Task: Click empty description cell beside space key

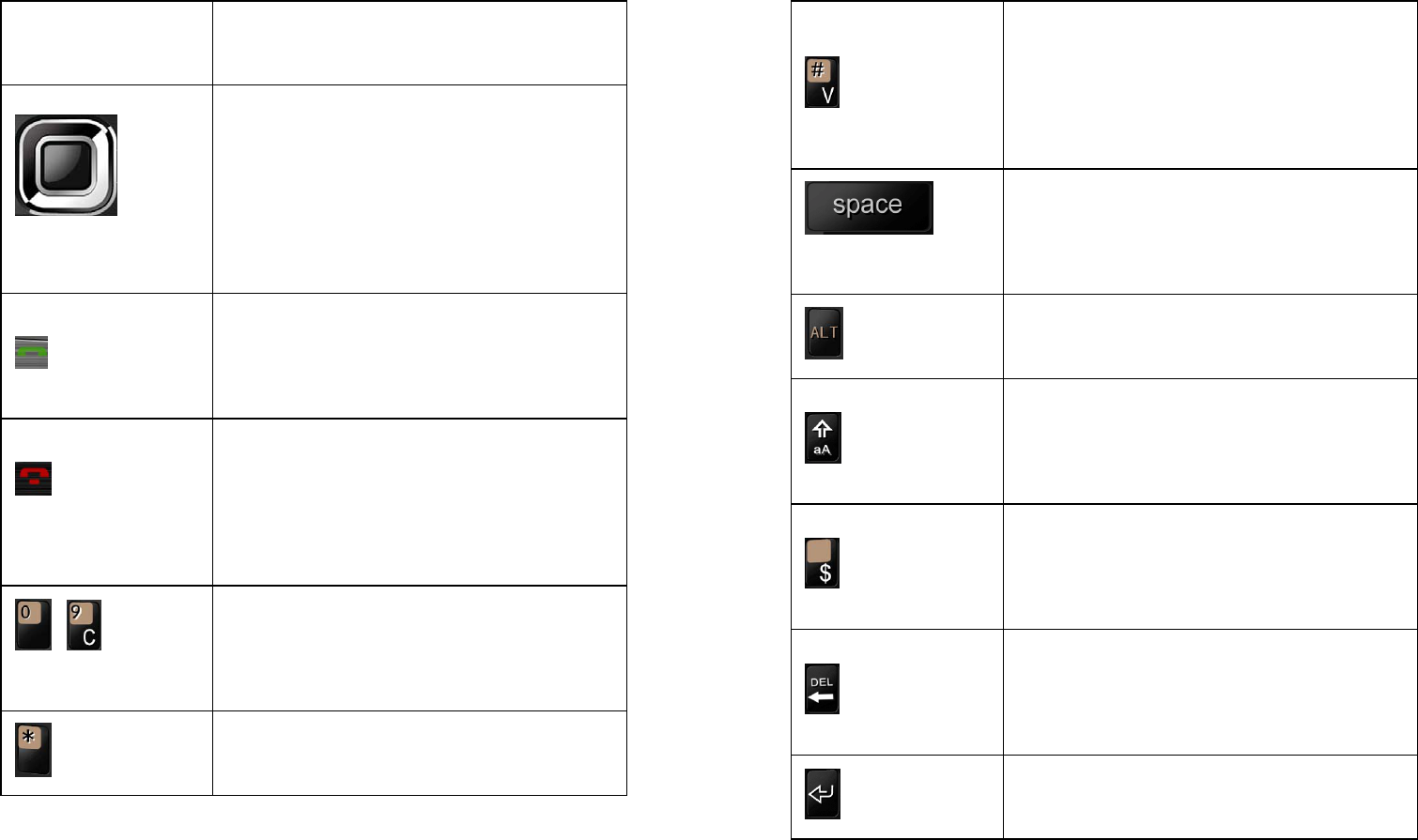Action: tap(1210, 232)
